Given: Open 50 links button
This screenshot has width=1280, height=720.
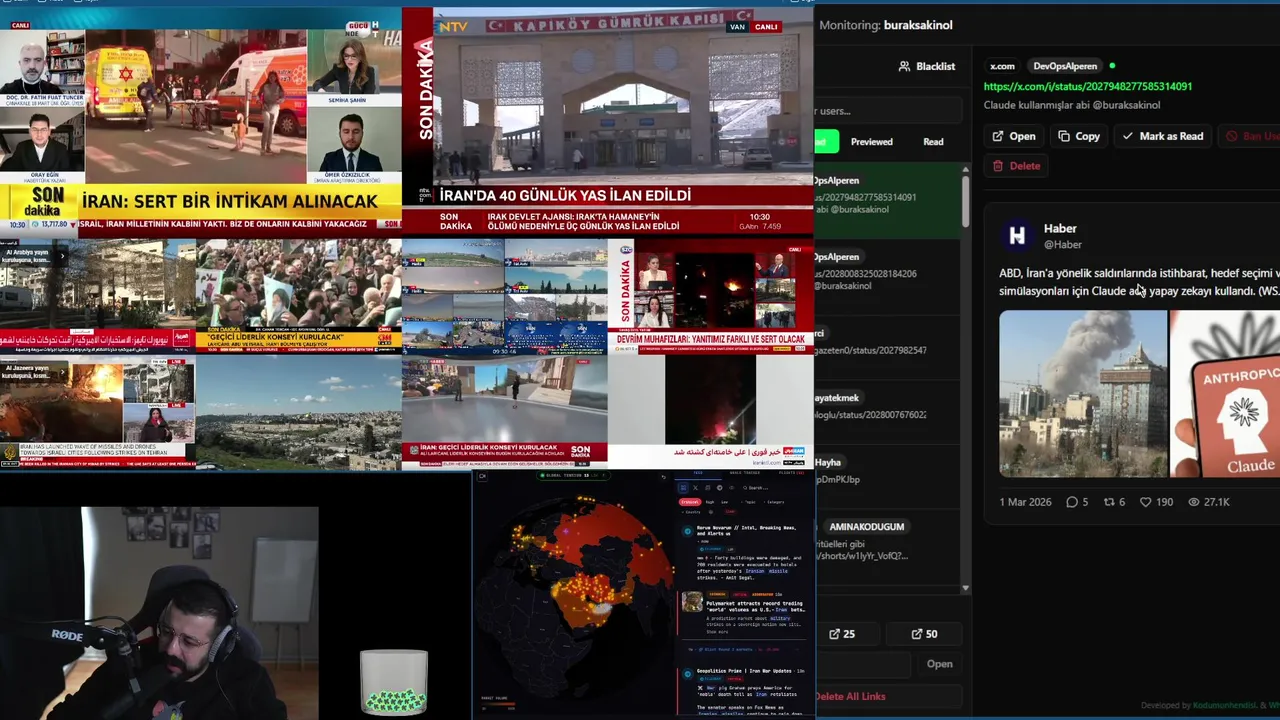Looking at the screenshot, I should 924,634.
